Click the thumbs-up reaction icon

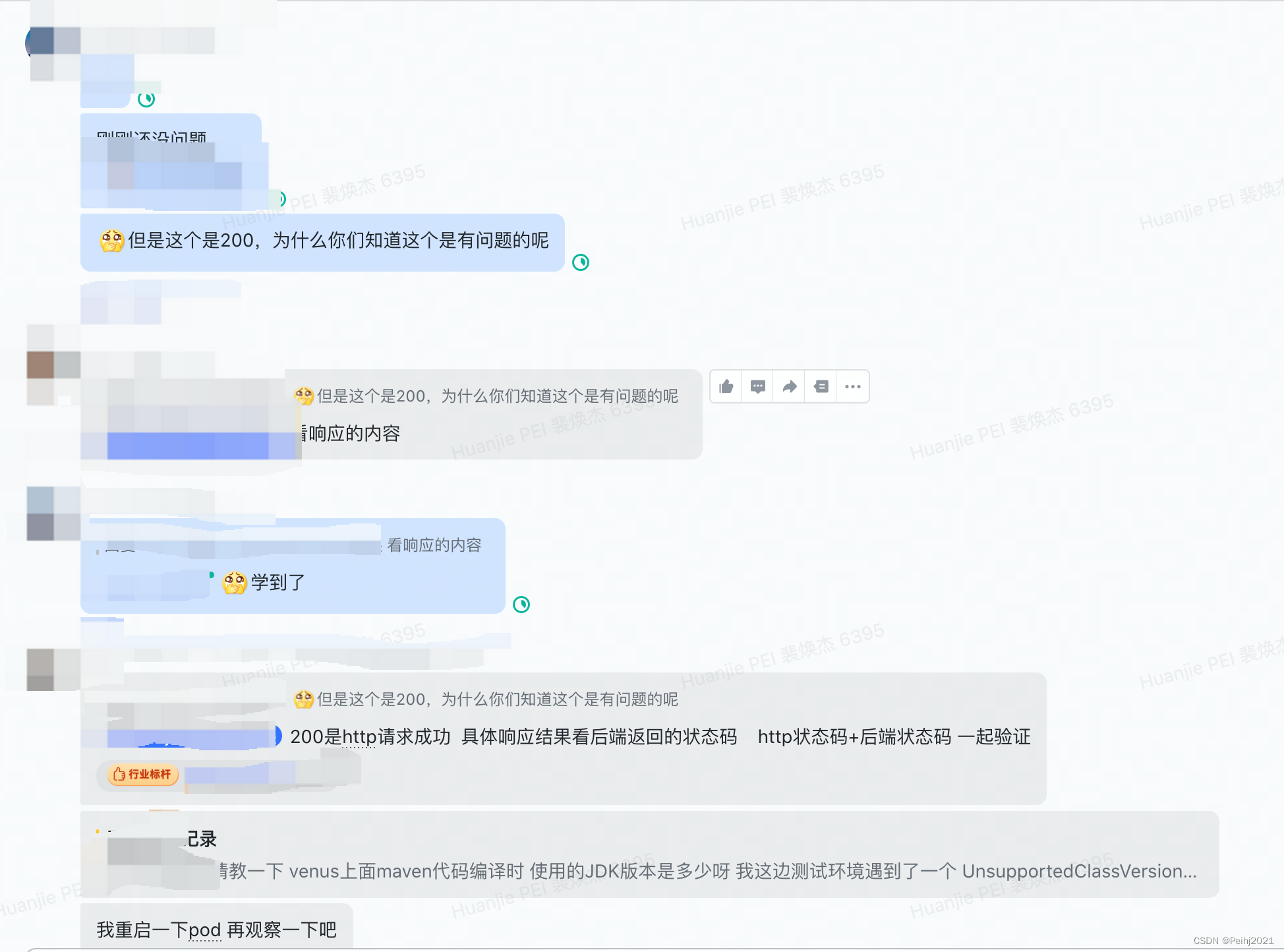click(726, 386)
